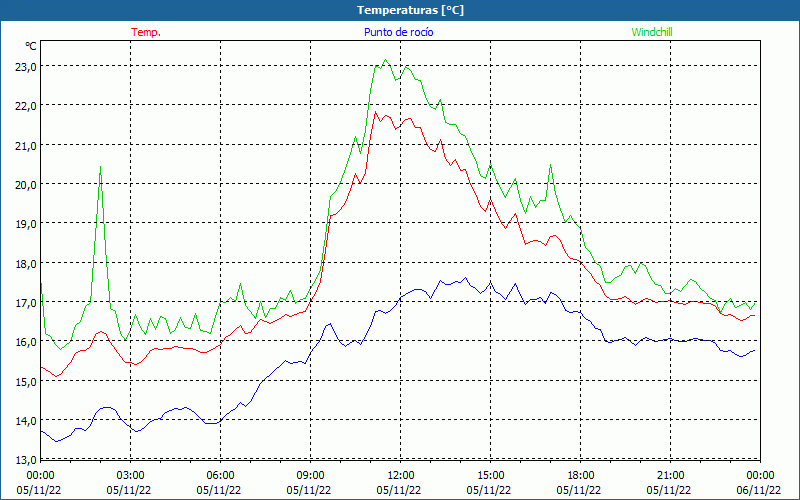Select the green 'Windchill' legend label
The width and height of the screenshot is (800, 500).
click(652, 32)
